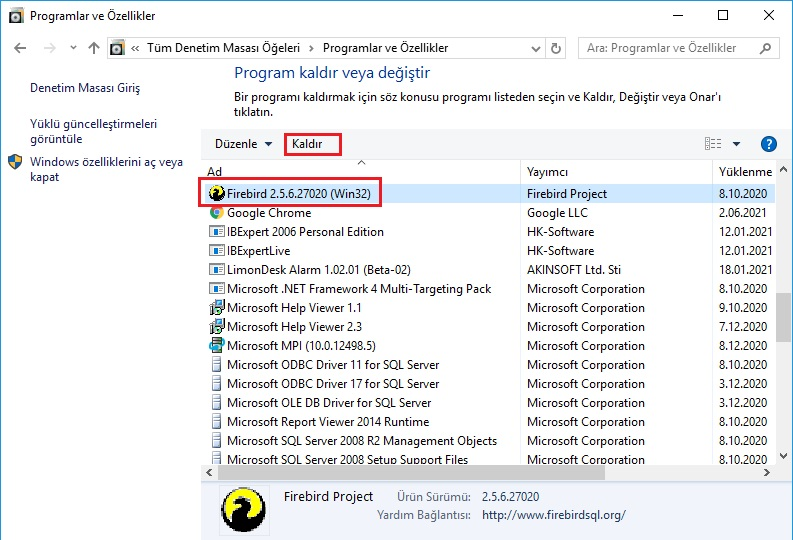Open the address bar history dropdown
Viewport: 793px width, 540px height.
(x=536, y=49)
